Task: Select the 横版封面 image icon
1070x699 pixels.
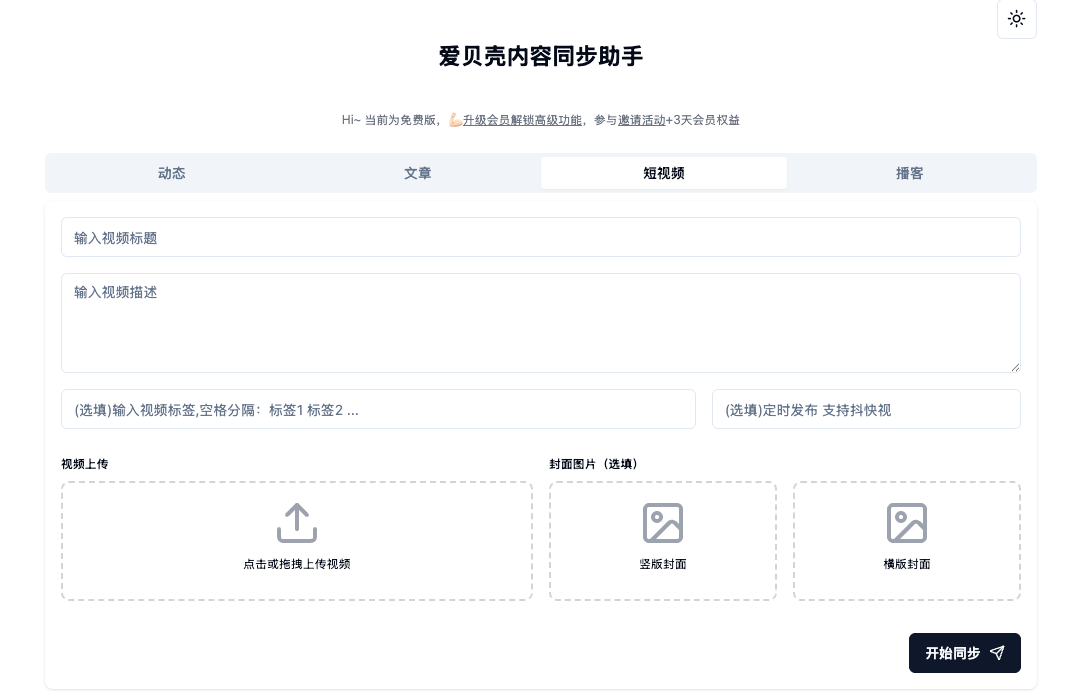Action: coord(907,523)
